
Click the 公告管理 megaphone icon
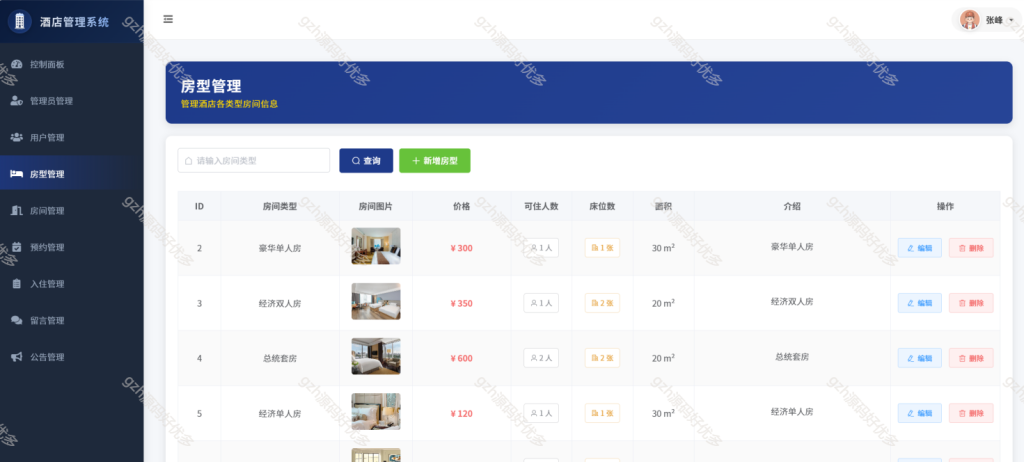17,357
